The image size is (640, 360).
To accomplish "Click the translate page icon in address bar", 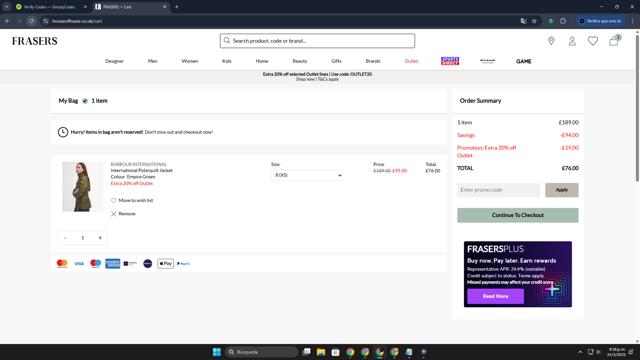I will [523, 21].
